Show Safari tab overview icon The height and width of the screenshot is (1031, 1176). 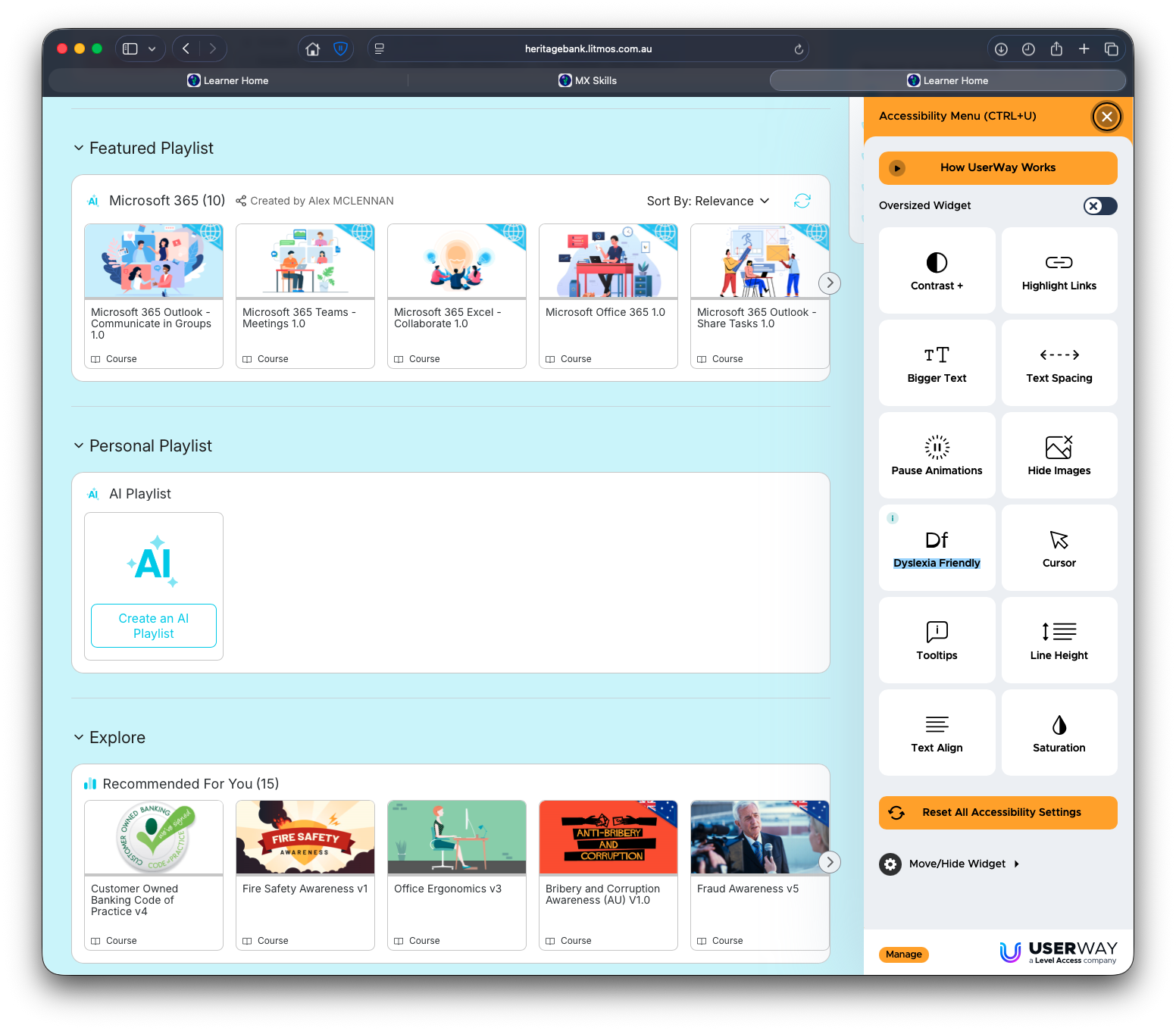[1112, 48]
